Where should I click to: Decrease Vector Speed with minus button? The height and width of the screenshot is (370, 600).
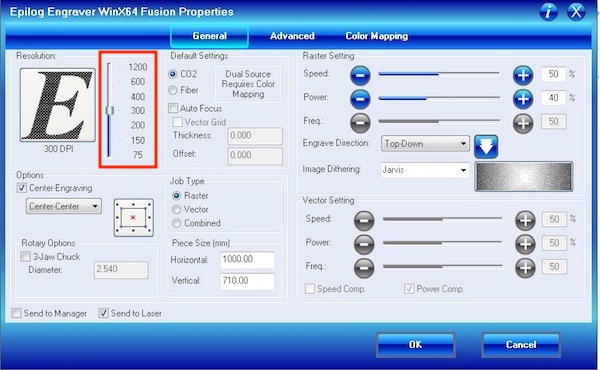(364, 220)
